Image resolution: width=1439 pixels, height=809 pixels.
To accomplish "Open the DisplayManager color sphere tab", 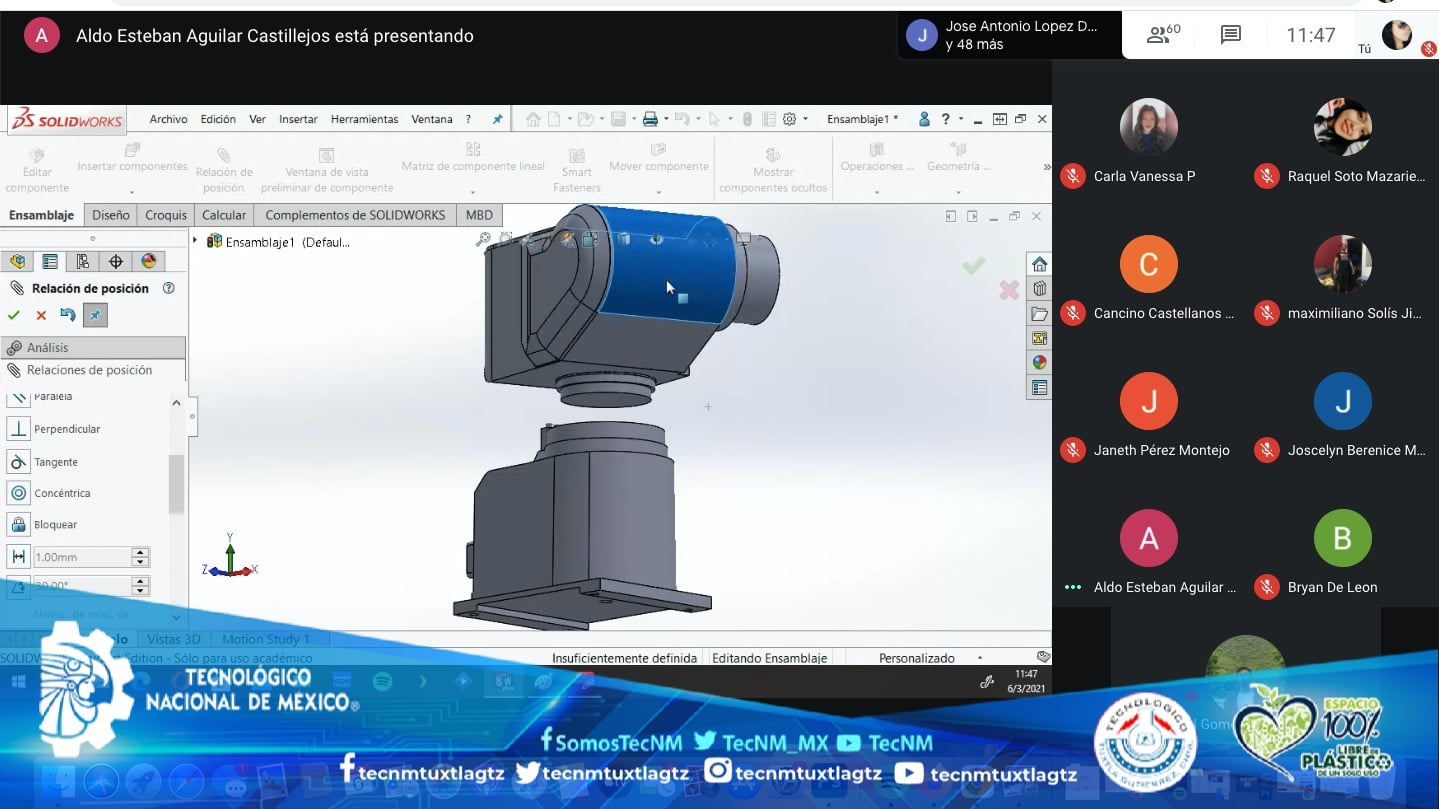I will point(149,262).
